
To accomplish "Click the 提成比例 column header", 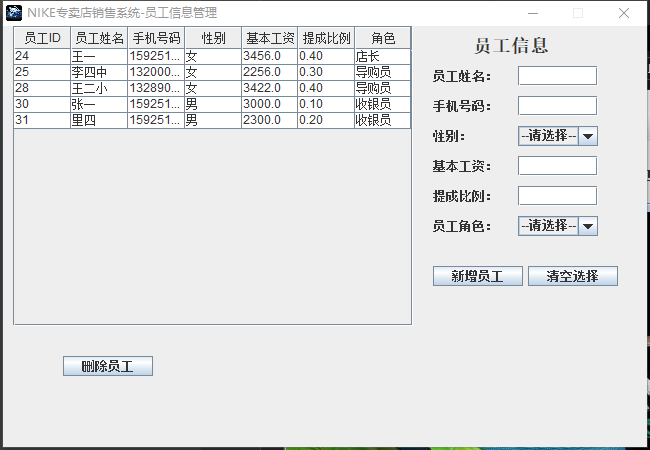I will pos(326,38).
